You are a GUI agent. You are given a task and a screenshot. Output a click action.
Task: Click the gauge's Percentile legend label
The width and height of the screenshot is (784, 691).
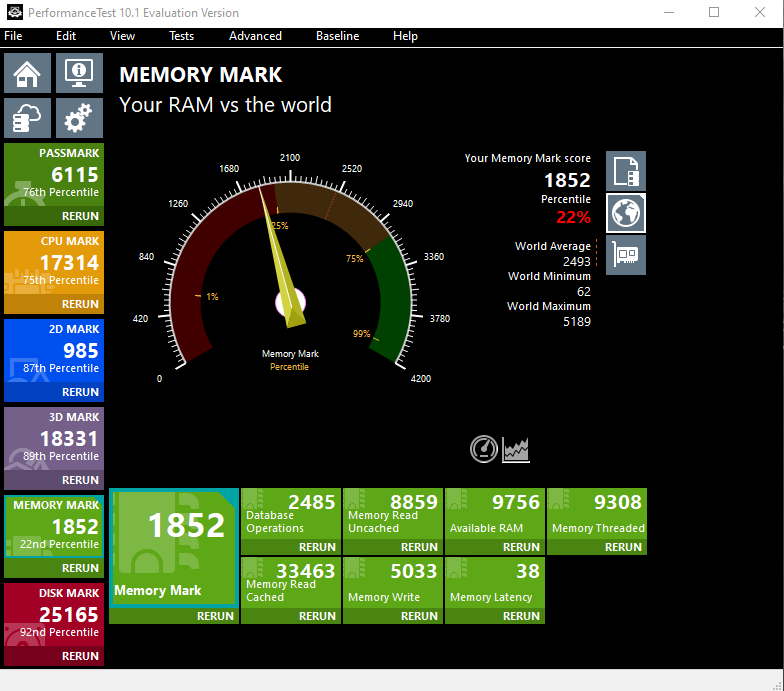tap(290, 367)
